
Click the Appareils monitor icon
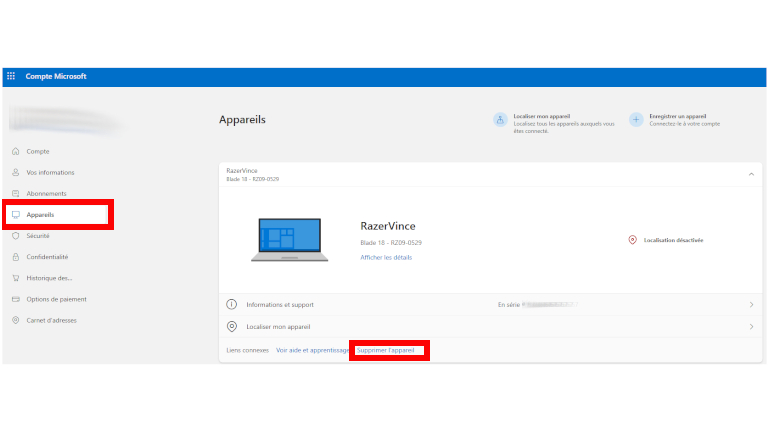[x=16, y=215]
